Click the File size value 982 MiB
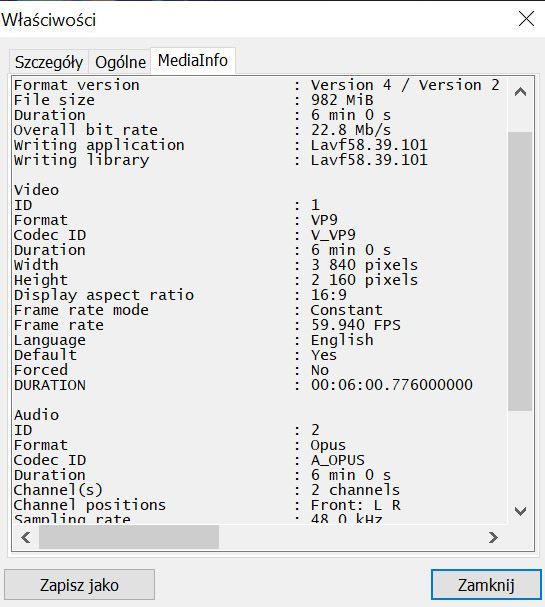The width and height of the screenshot is (545, 607). coord(342,100)
